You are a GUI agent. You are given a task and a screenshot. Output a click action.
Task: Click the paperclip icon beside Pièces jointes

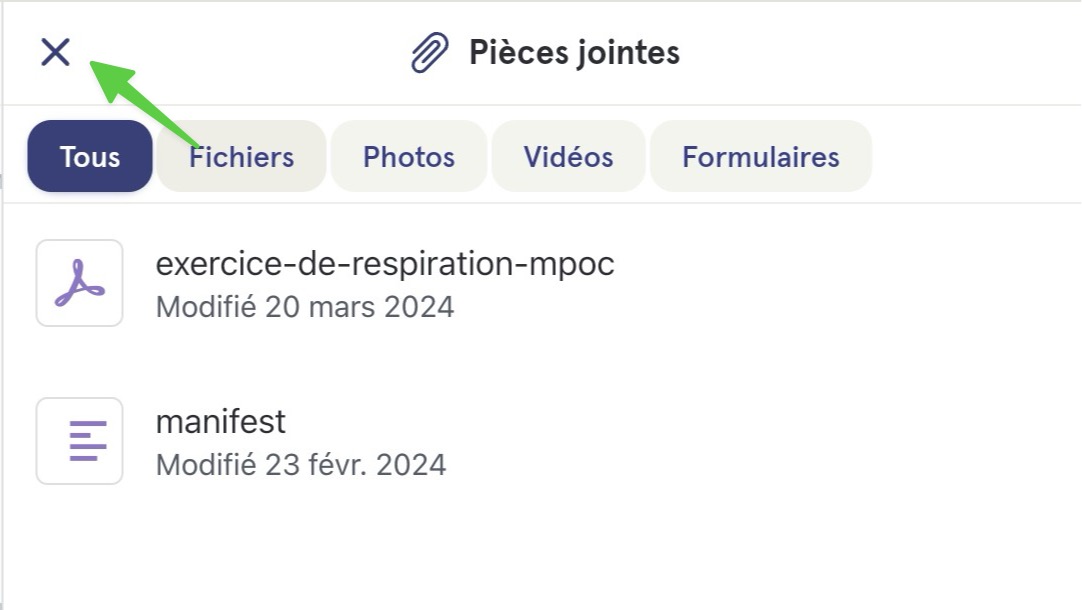point(430,52)
